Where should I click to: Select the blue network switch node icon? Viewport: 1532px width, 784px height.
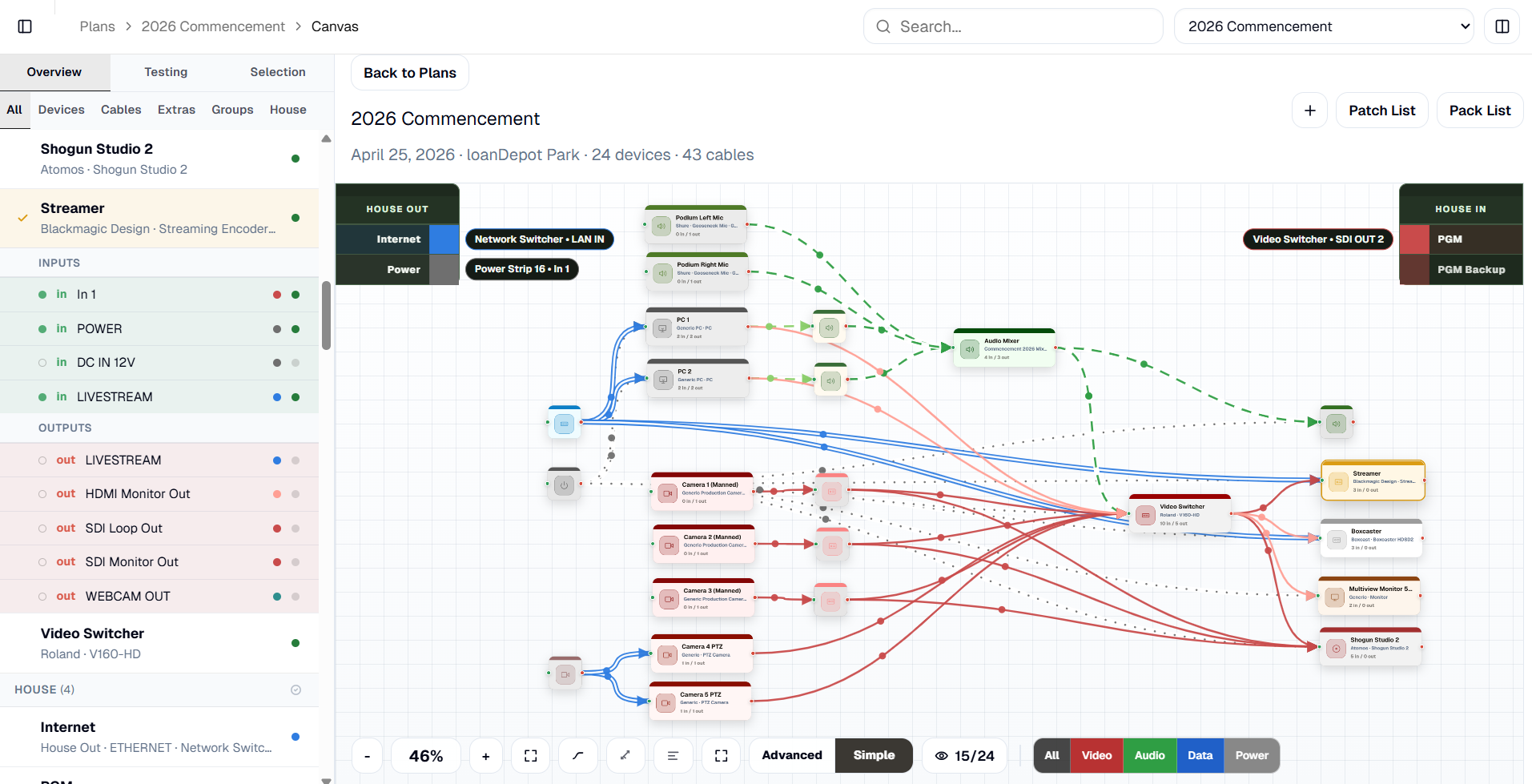tap(565, 423)
